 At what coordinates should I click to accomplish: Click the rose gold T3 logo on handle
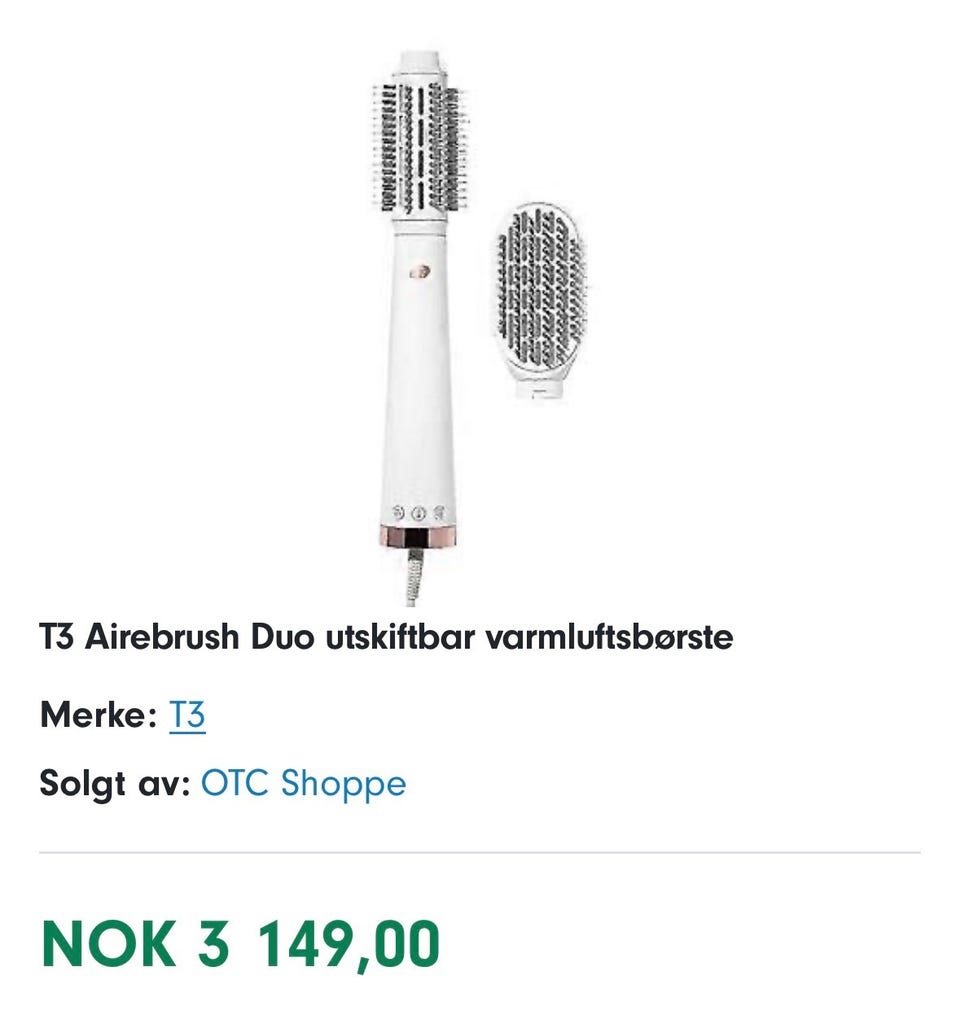tap(418, 271)
